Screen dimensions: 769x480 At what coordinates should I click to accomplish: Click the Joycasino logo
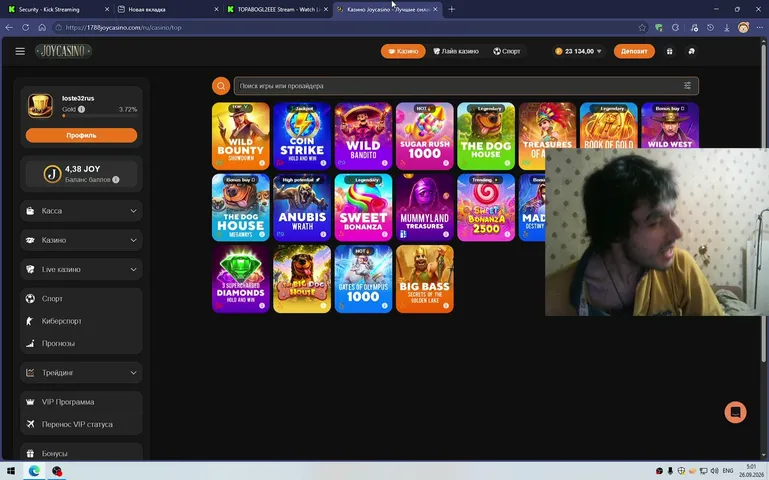pyautogui.click(x=63, y=51)
